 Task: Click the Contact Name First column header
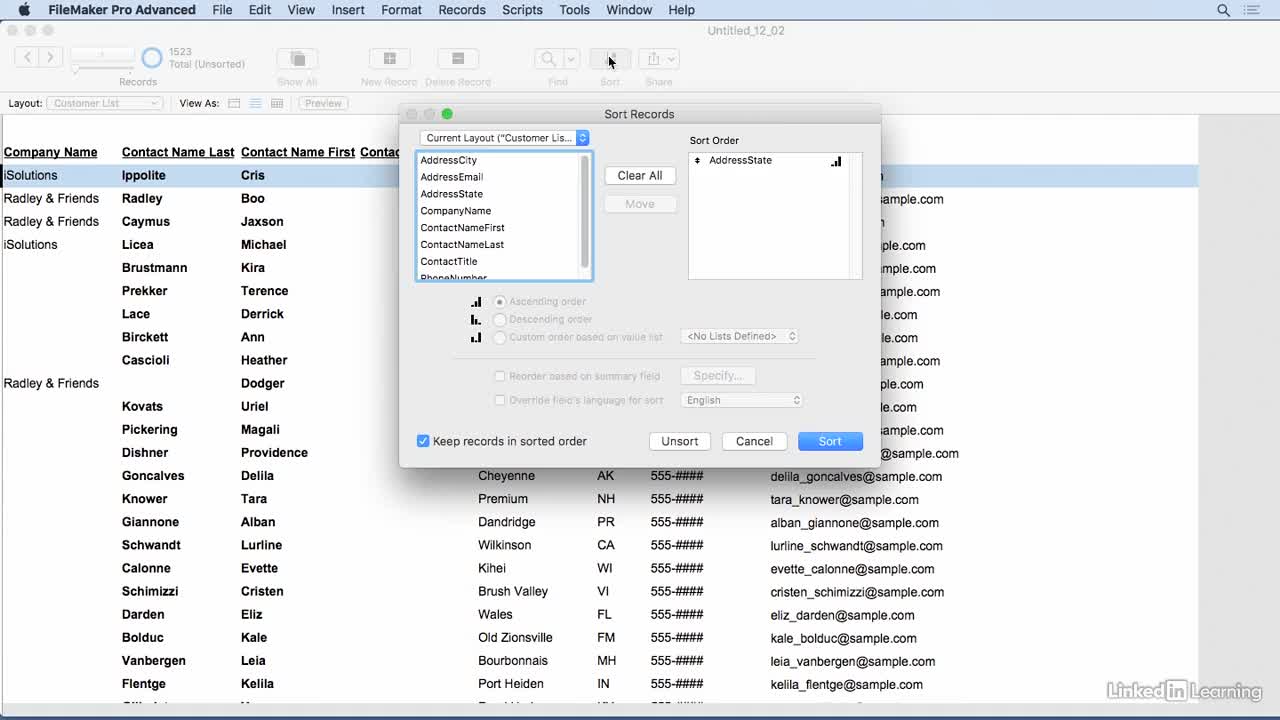tap(298, 152)
